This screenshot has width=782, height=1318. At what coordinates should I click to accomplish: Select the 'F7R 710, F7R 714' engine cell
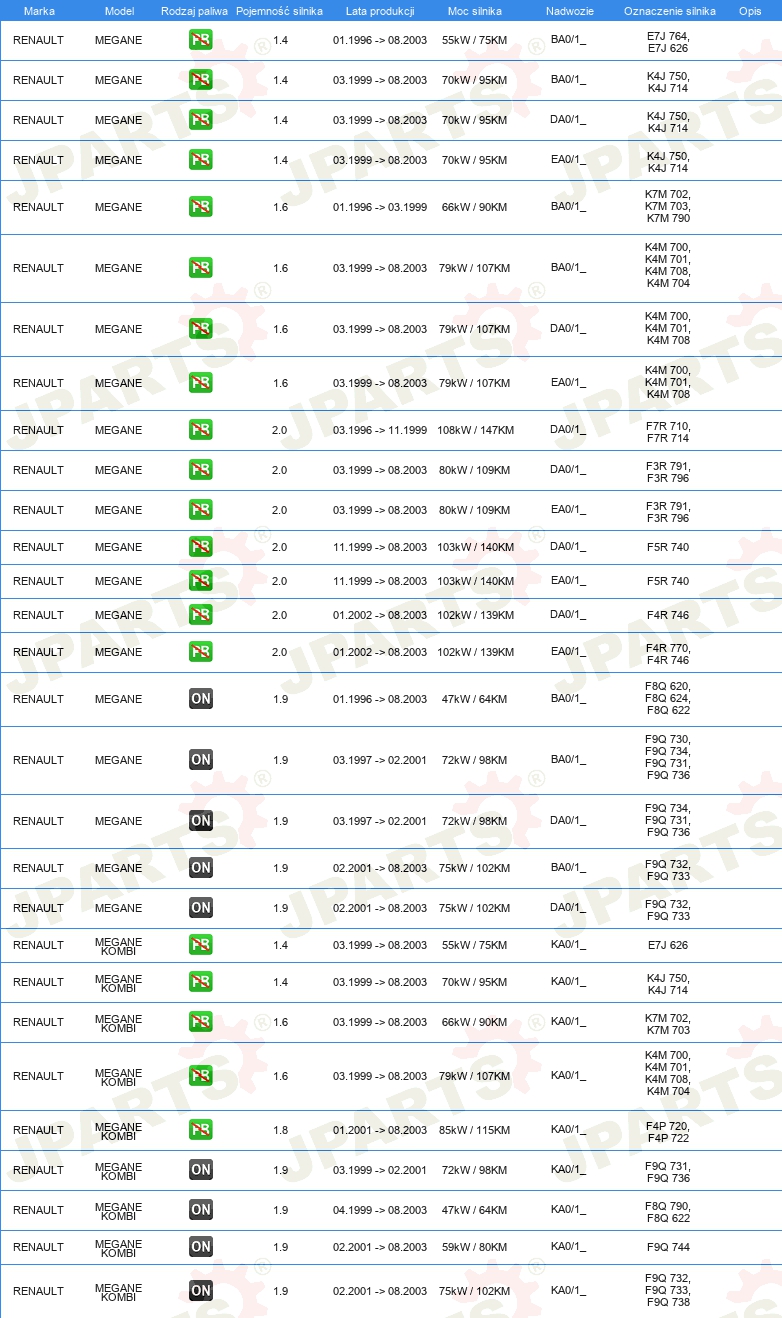(668, 430)
